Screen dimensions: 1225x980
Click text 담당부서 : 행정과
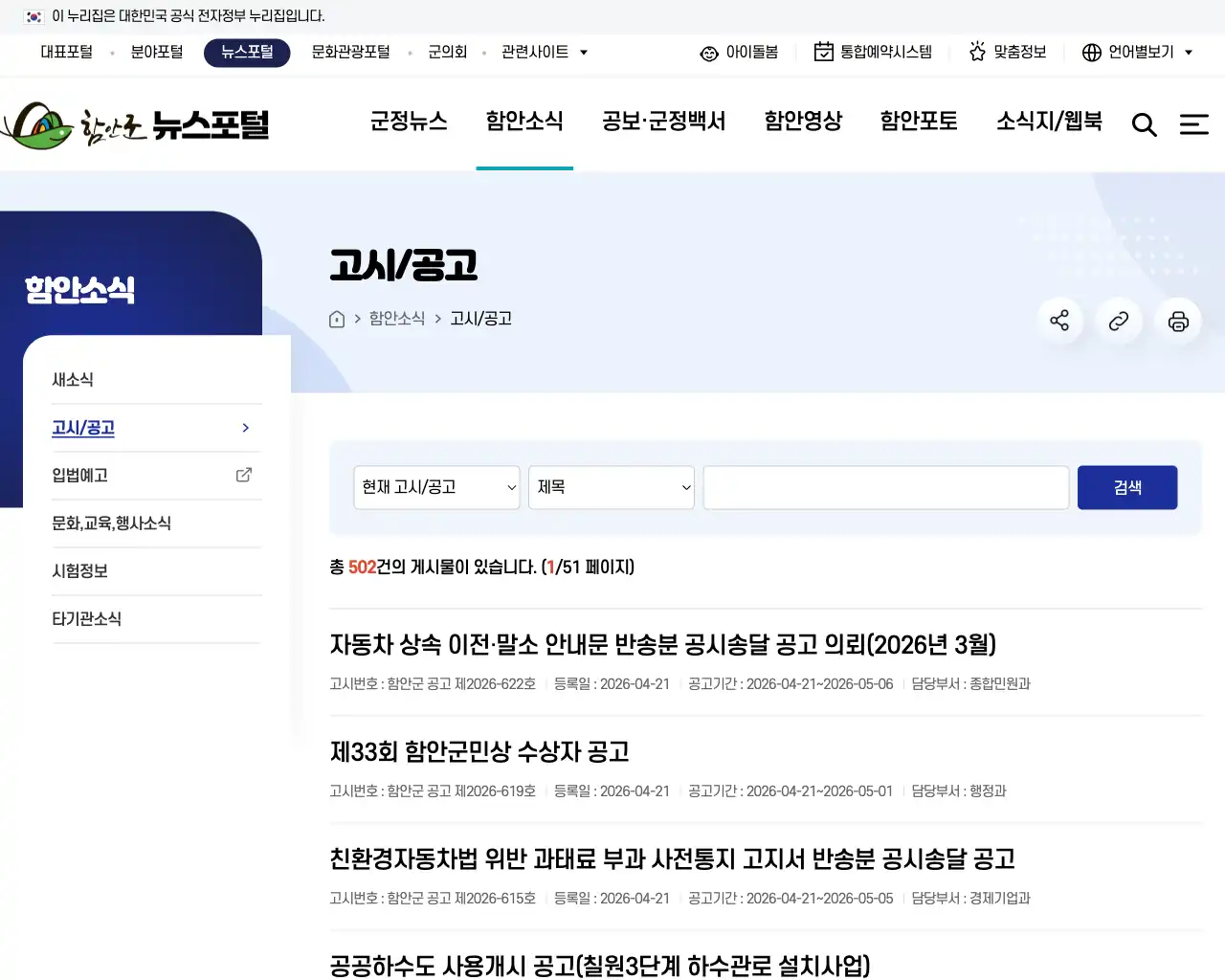pos(959,791)
